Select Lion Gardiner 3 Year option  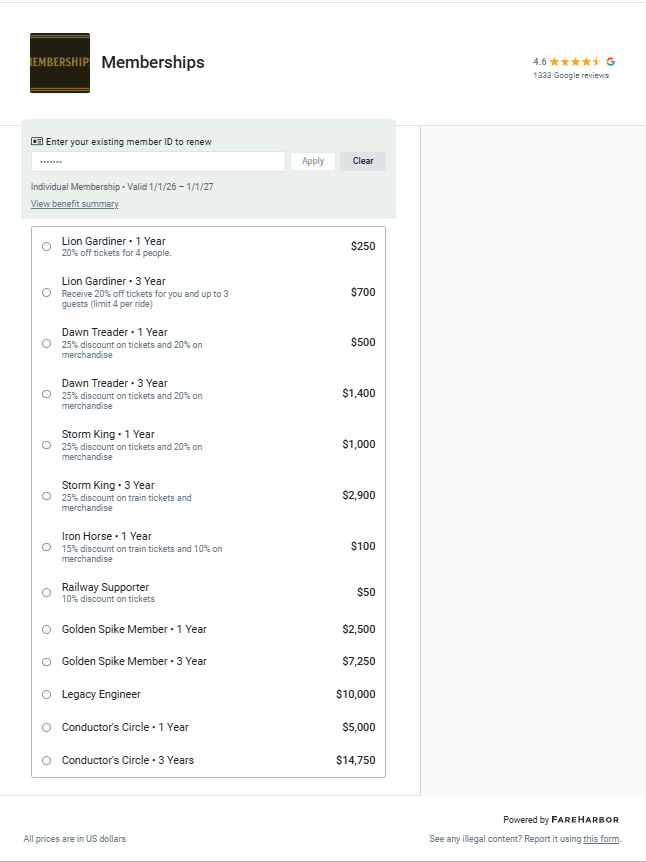[x=46, y=292]
